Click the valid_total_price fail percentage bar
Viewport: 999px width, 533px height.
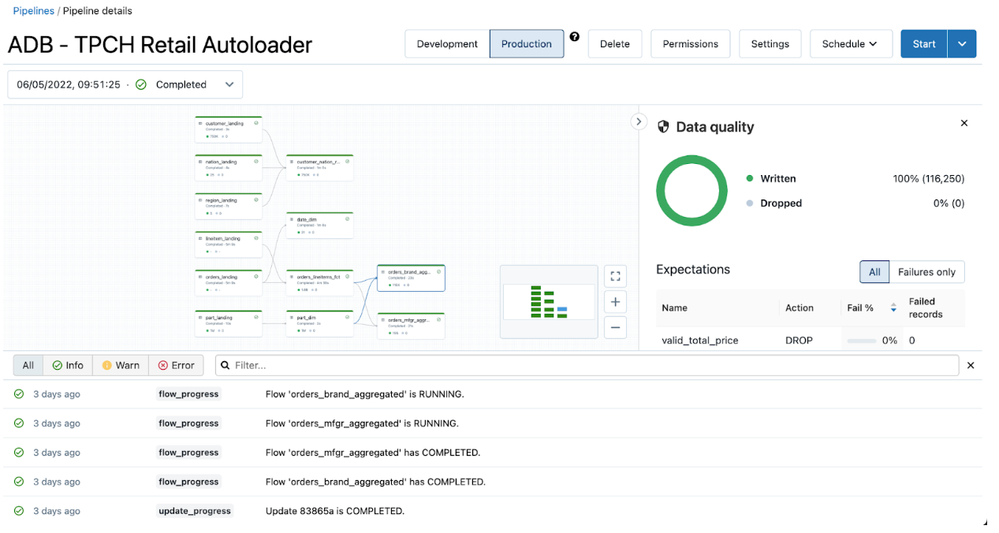861,341
